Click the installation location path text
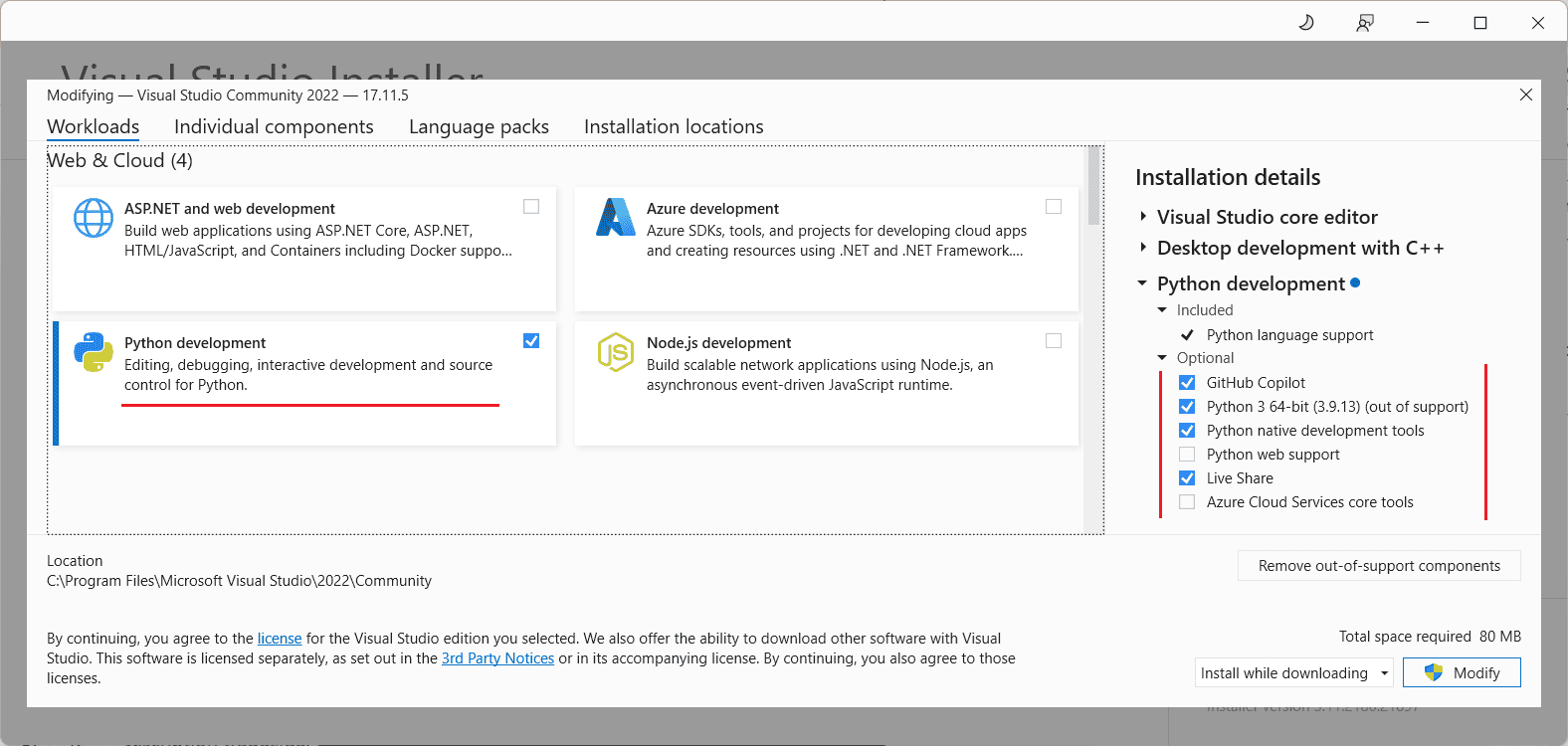 pos(239,581)
